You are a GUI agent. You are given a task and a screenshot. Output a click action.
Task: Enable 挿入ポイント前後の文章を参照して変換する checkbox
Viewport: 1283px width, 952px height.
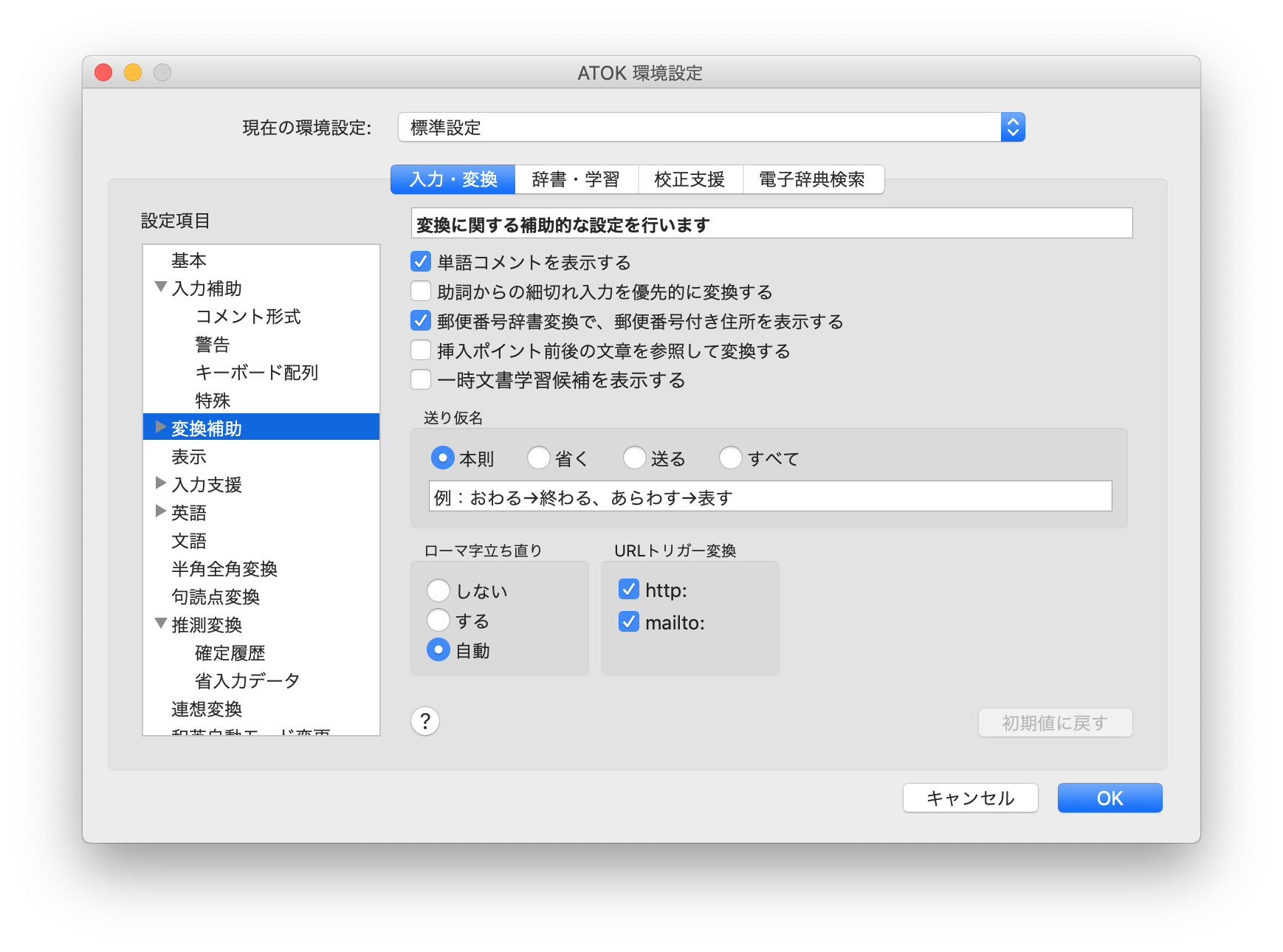421,350
